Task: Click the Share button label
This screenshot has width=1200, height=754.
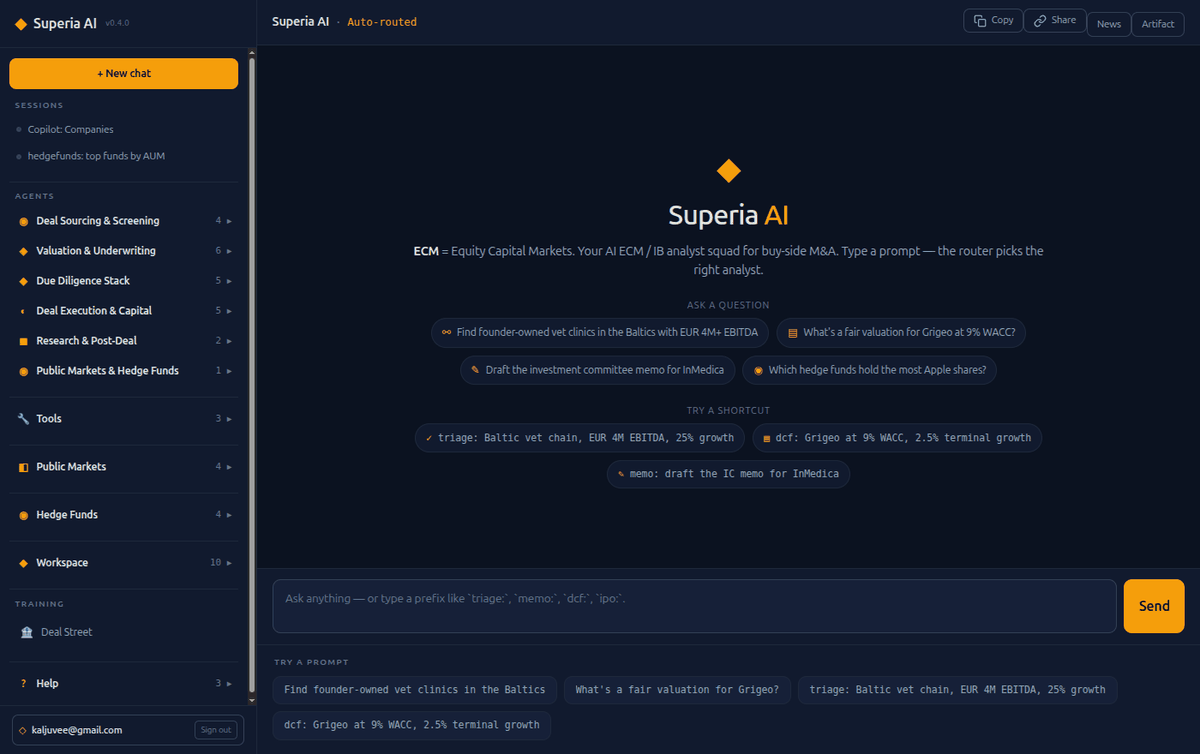Action: pos(1064,20)
